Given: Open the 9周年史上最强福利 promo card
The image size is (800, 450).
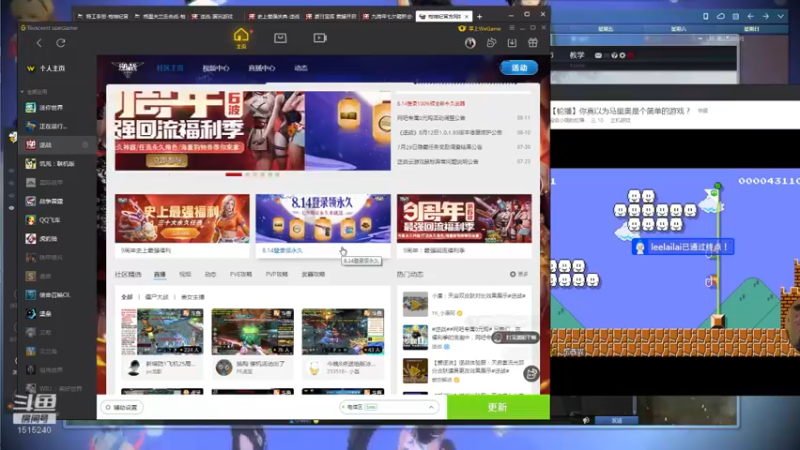Looking at the screenshot, I should [x=182, y=225].
